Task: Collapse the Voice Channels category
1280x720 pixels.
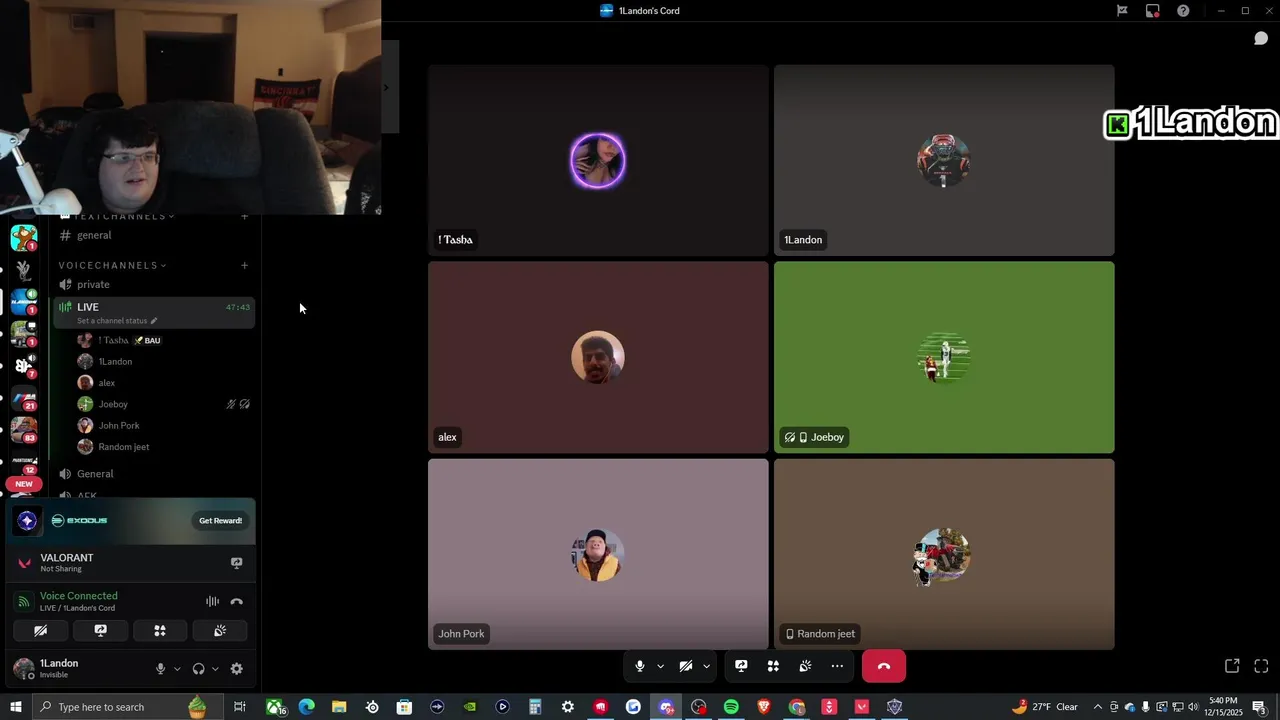Action: (112, 265)
